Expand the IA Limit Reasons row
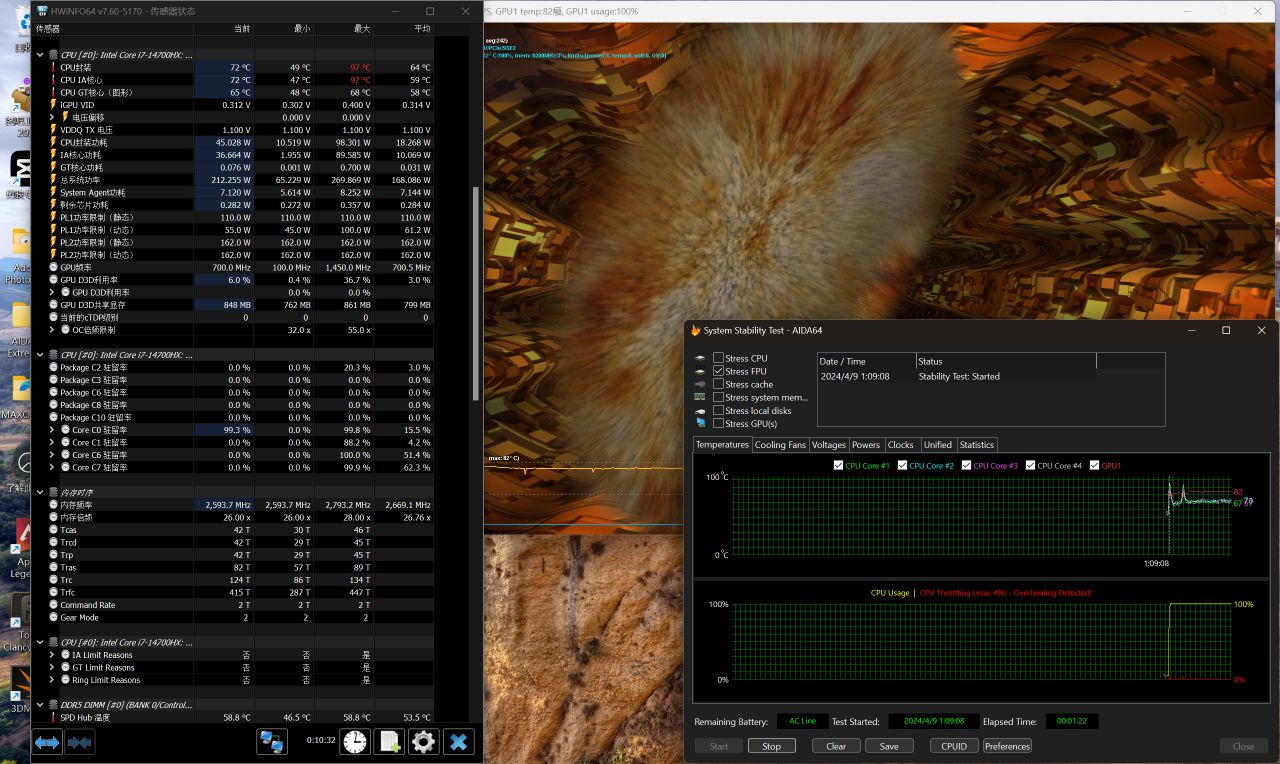 [x=52, y=655]
